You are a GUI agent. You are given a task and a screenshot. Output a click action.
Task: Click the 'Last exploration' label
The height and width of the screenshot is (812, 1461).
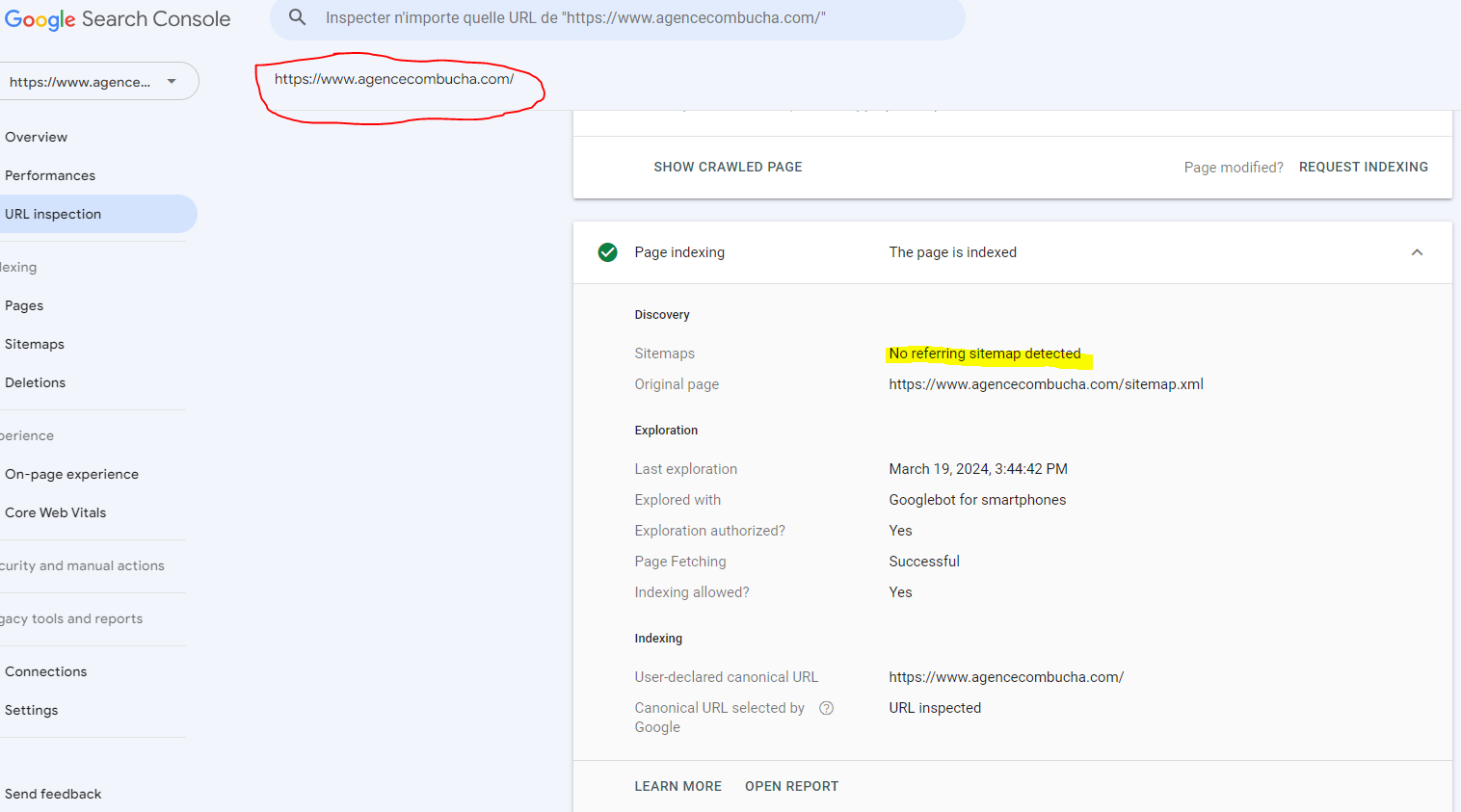point(686,469)
